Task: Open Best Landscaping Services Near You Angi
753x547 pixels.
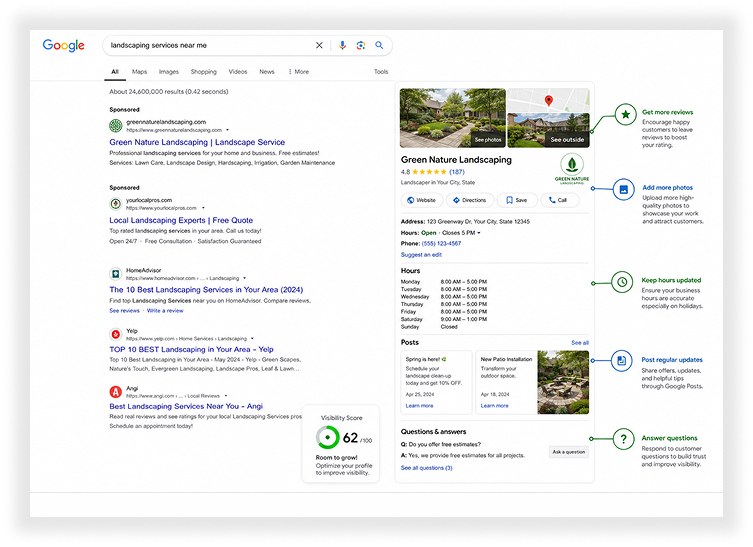Action: [186, 406]
